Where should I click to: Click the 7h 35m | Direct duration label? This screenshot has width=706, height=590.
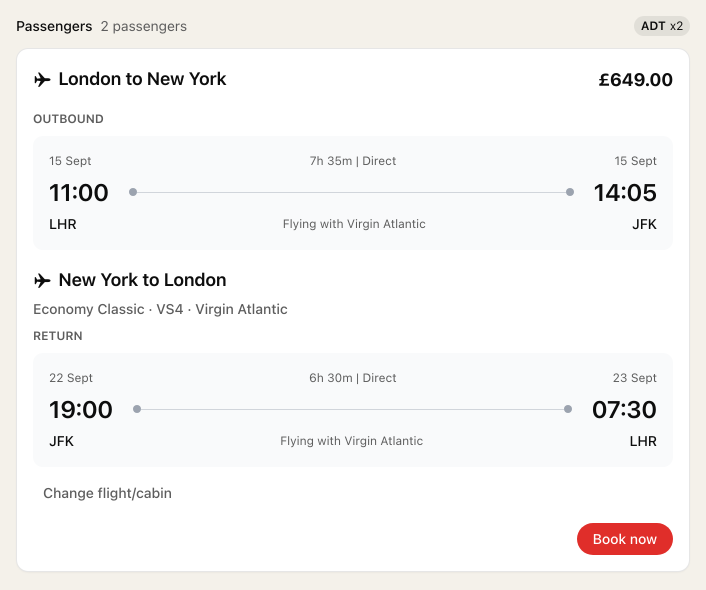[353, 161]
